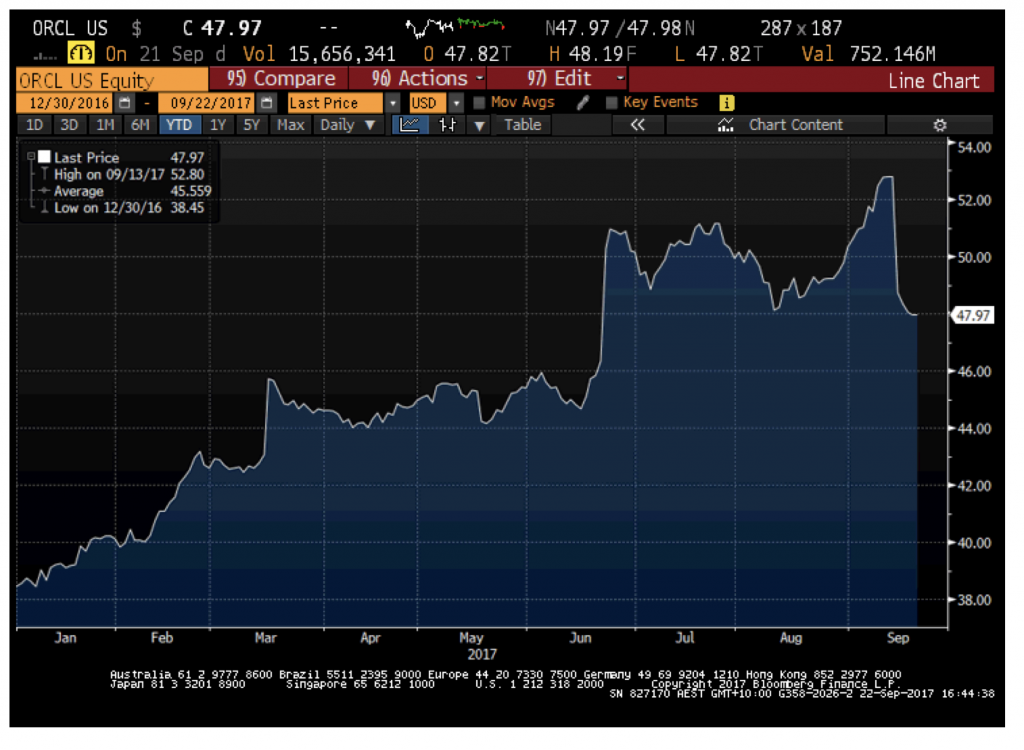
Task: Click the yellow delayed-quote clock icon
Action: tap(81, 53)
